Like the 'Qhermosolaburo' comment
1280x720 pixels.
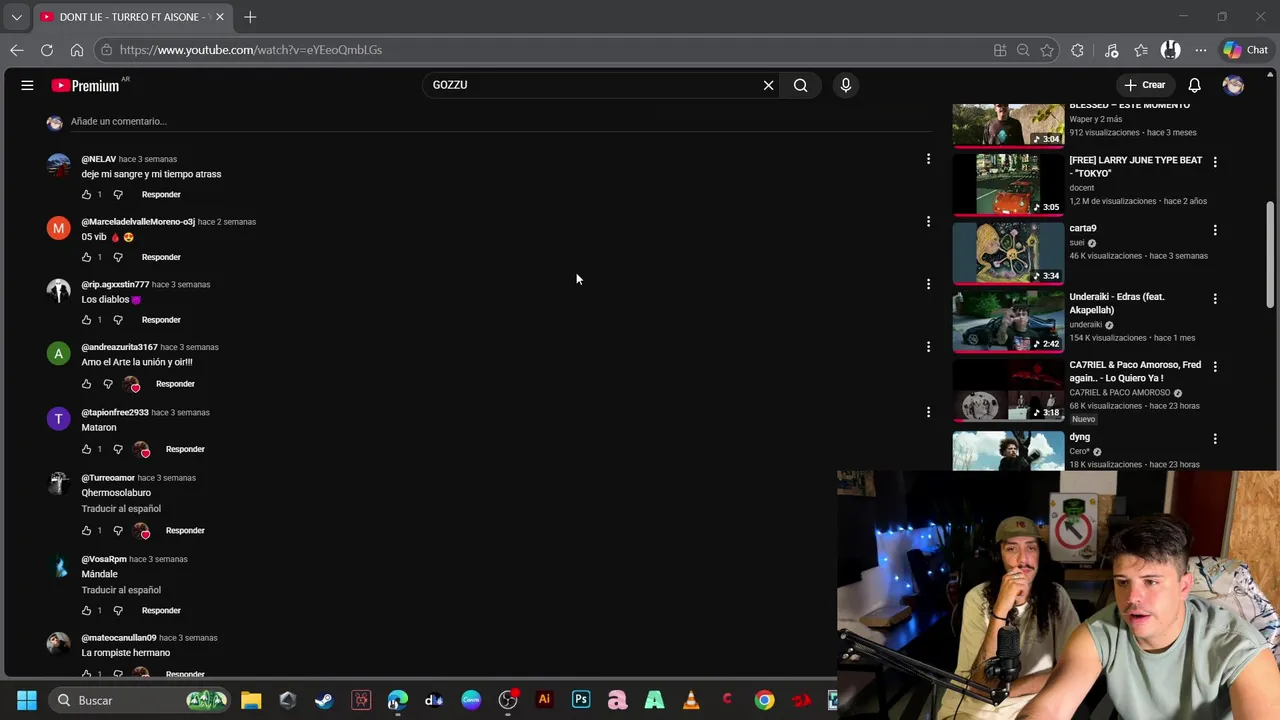click(86, 530)
